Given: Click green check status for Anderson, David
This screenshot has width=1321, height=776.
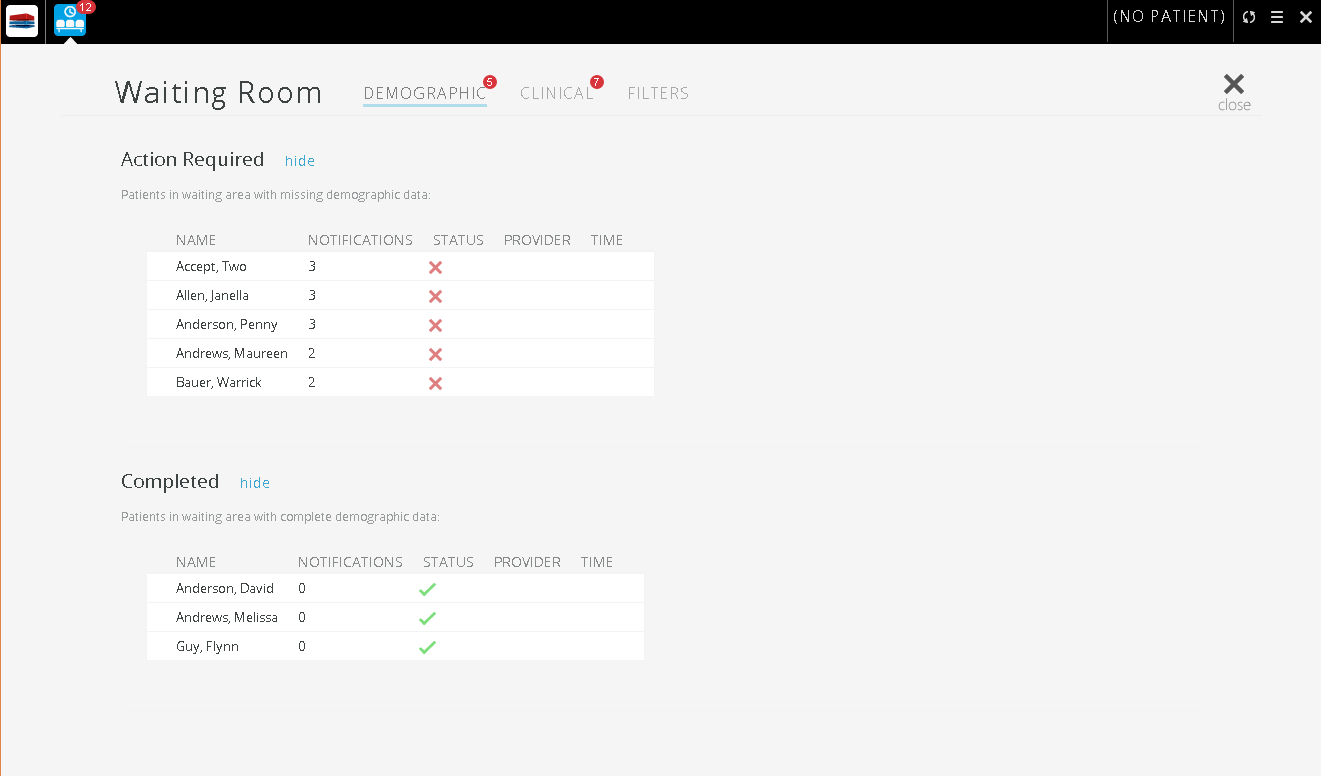Looking at the screenshot, I should 427,589.
